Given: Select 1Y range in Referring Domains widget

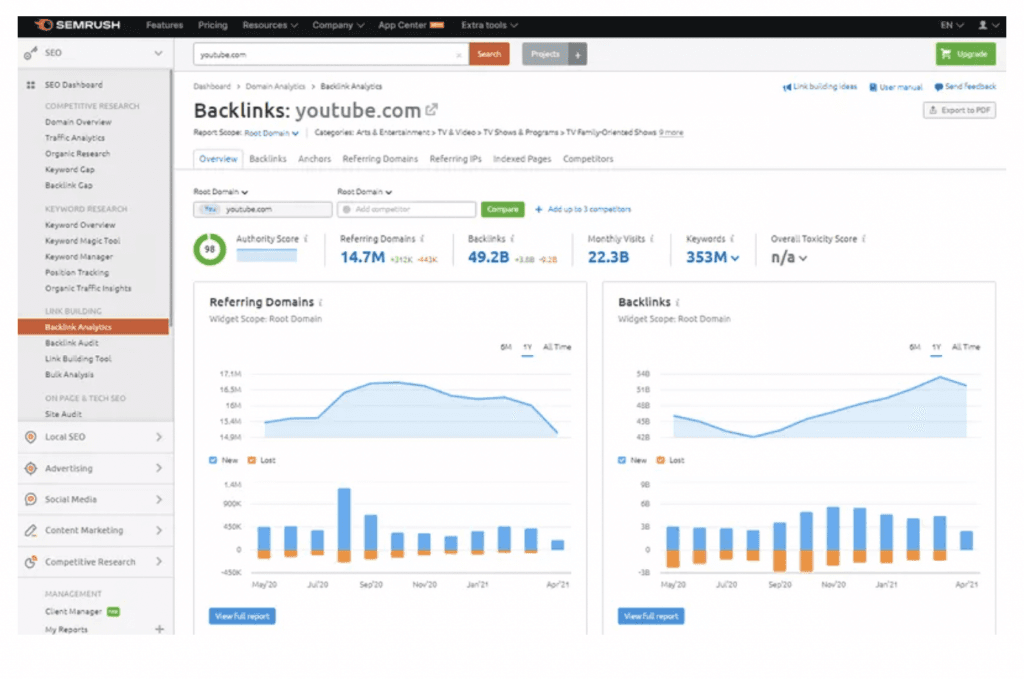Looking at the screenshot, I should click(528, 347).
